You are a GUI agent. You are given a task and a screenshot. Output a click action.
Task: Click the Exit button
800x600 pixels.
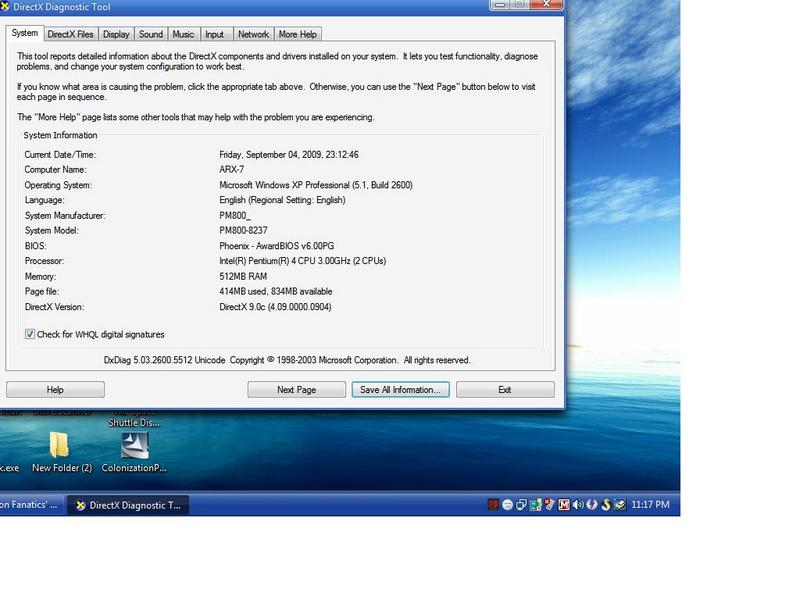(x=504, y=390)
